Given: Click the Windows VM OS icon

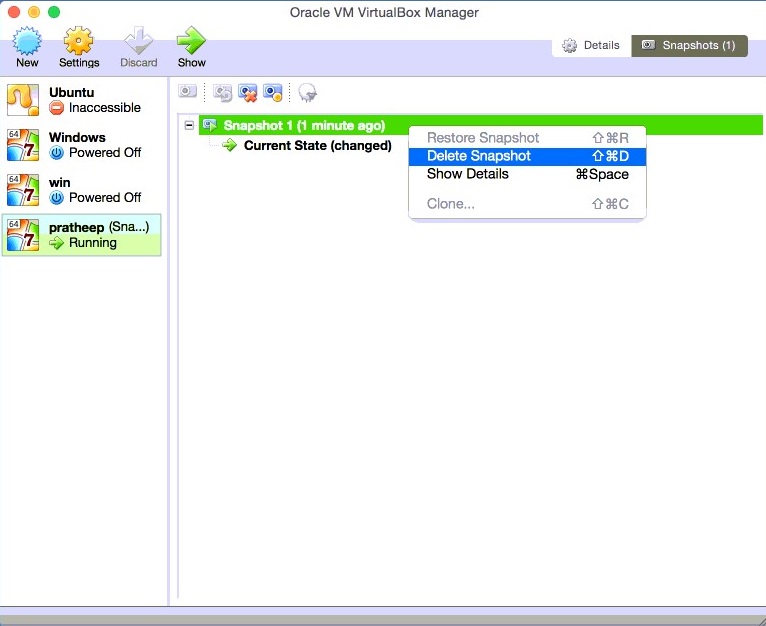Looking at the screenshot, I should 23,145.
